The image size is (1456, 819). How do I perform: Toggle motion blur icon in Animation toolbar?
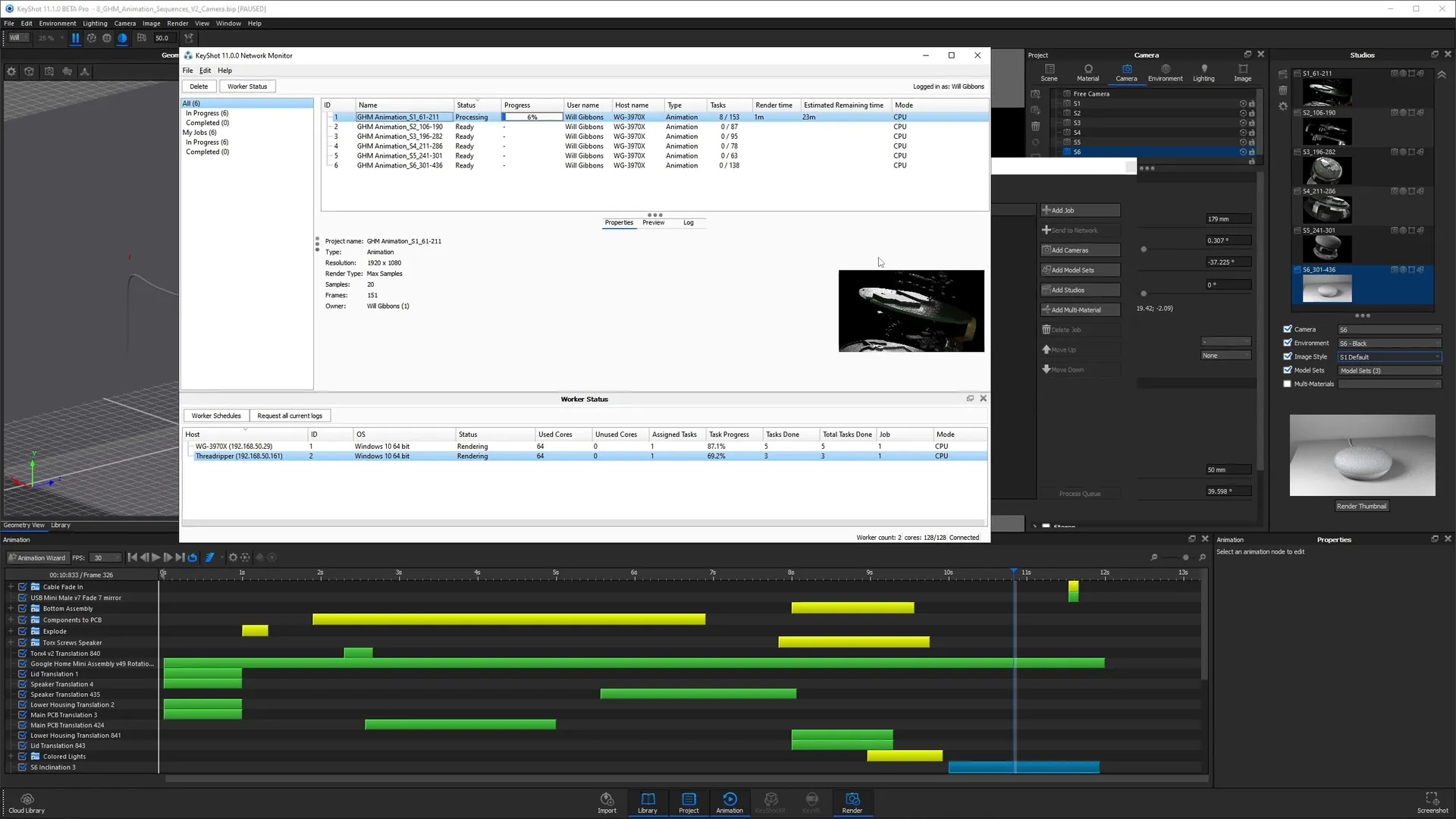pyautogui.click(x=210, y=557)
